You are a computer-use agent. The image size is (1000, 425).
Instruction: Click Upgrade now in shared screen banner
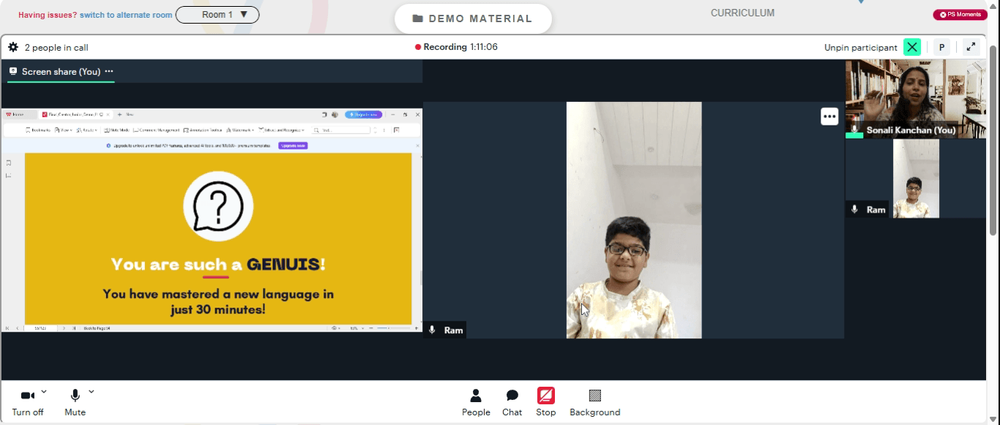tap(293, 145)
